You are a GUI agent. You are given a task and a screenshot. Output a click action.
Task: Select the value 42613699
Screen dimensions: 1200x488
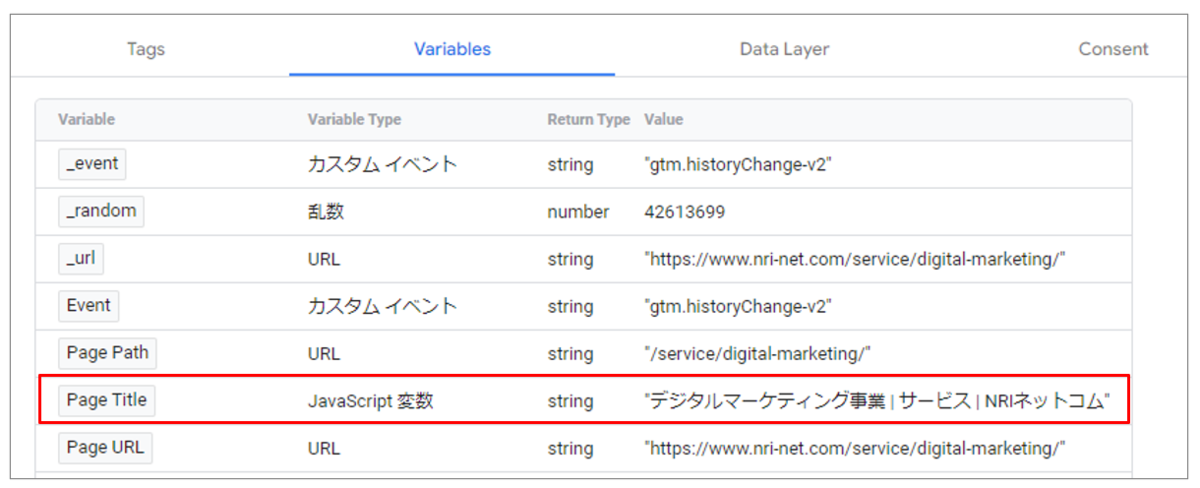click(685, 212)
